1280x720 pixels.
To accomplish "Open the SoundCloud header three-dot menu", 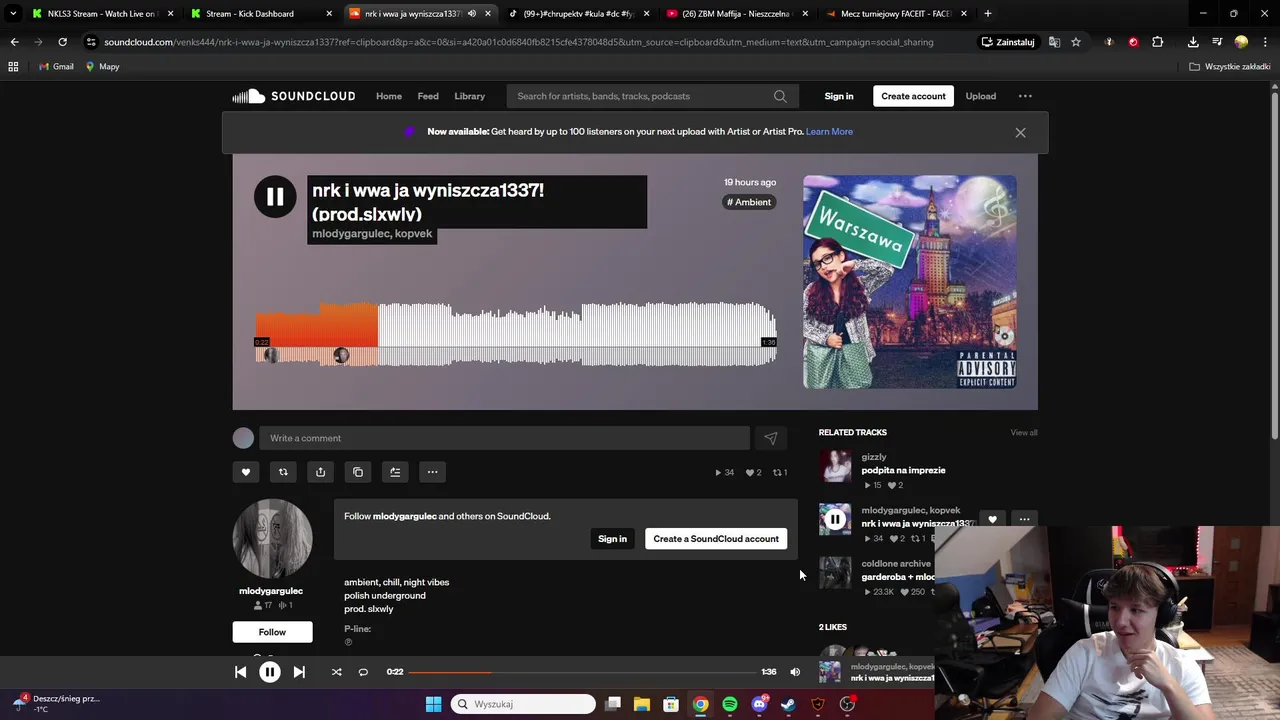I will click(x=1025, y=96).
